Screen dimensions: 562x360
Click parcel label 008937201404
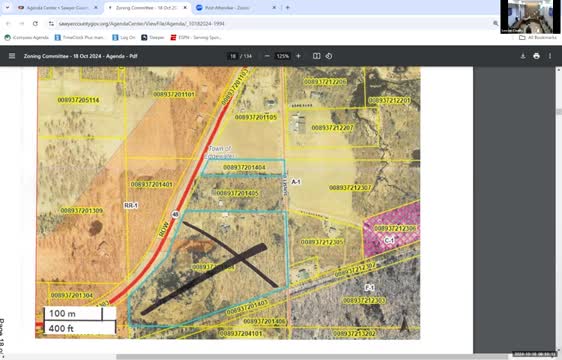(244, 167)
